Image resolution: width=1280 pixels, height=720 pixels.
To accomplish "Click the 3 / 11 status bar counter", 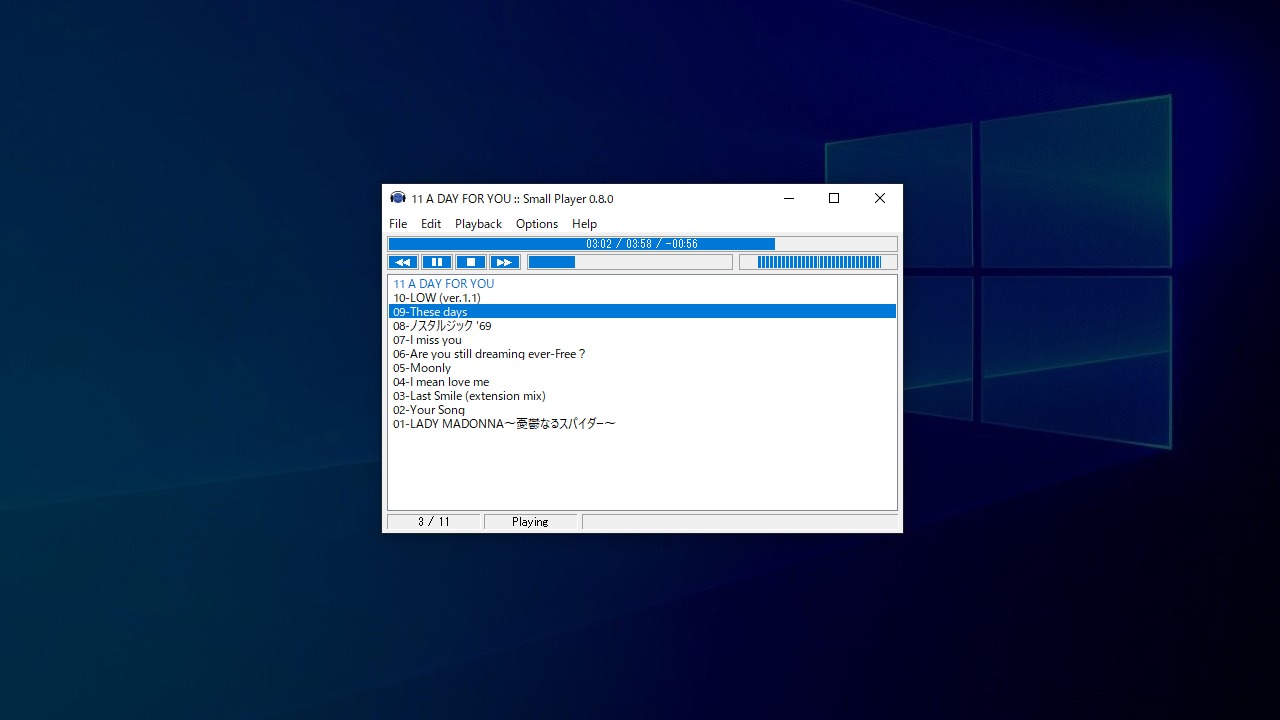I will pos(434,522).
